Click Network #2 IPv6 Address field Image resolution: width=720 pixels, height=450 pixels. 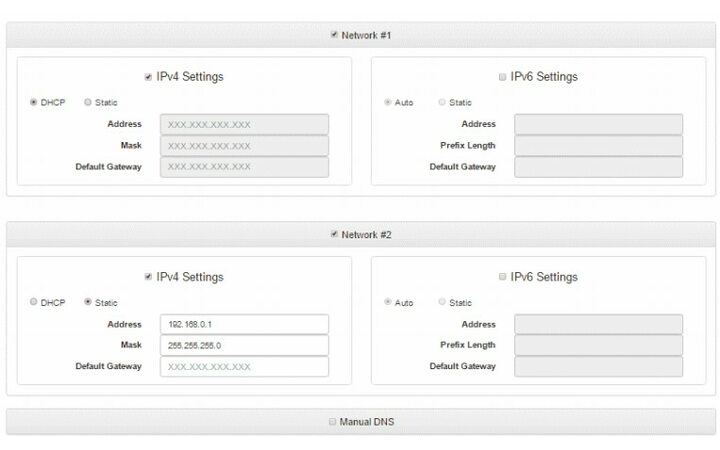tap(598, 324)
